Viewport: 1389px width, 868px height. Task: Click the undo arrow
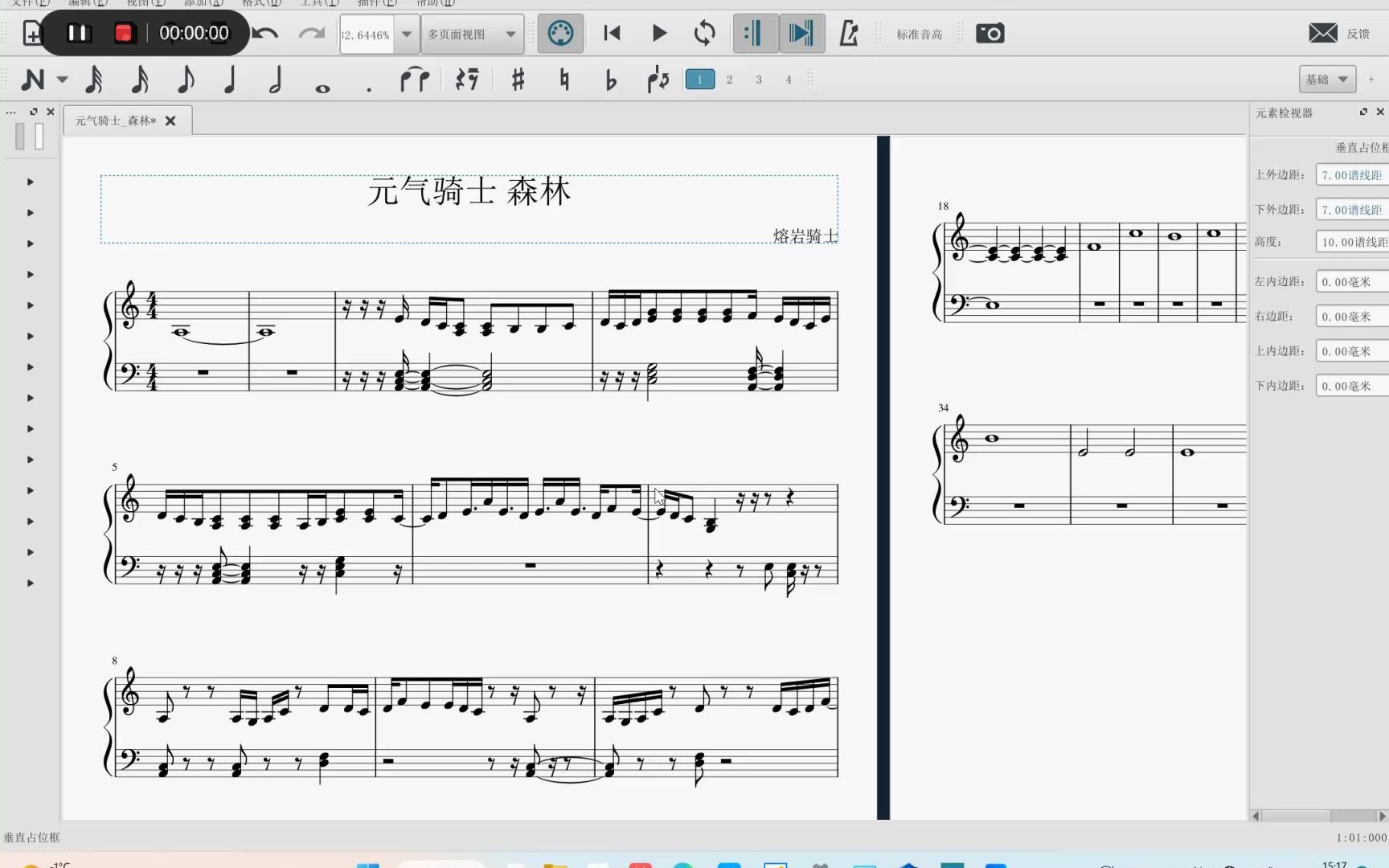[265, 34]
